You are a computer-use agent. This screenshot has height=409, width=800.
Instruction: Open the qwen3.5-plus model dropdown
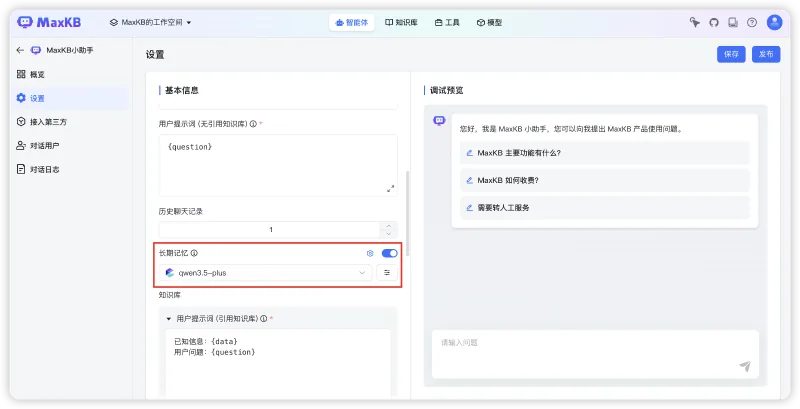pos(265,273)
